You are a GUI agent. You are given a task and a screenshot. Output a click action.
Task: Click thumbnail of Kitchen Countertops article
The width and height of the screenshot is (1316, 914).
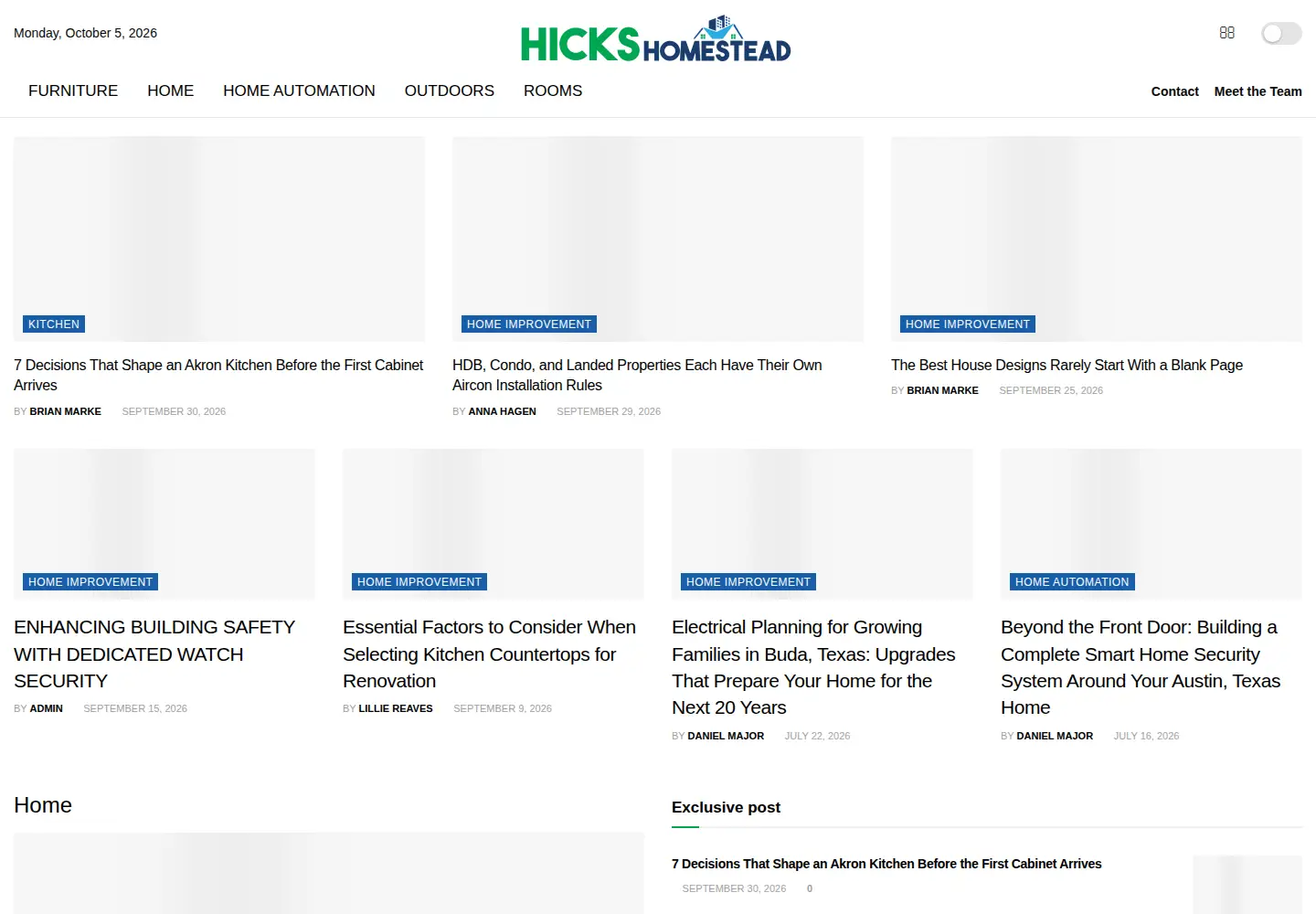(x=493, y=524)
